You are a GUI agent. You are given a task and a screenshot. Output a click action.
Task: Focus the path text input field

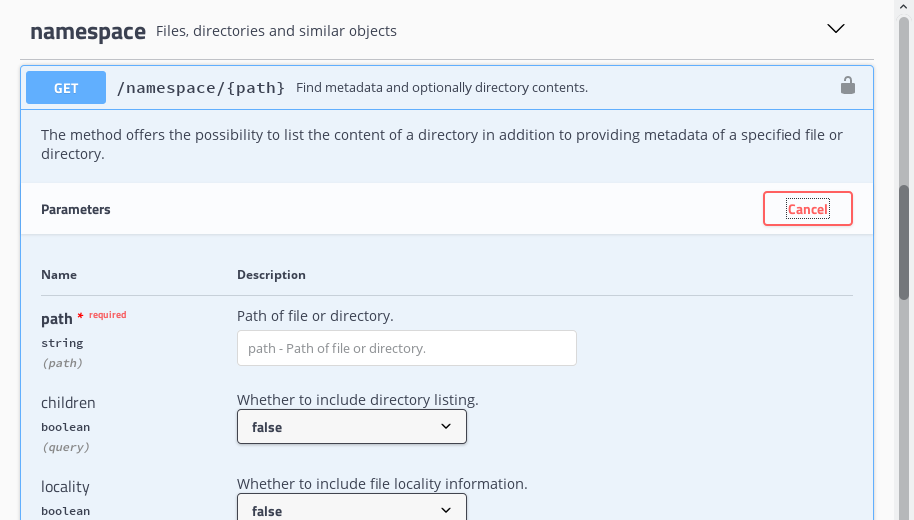point(406,348)
